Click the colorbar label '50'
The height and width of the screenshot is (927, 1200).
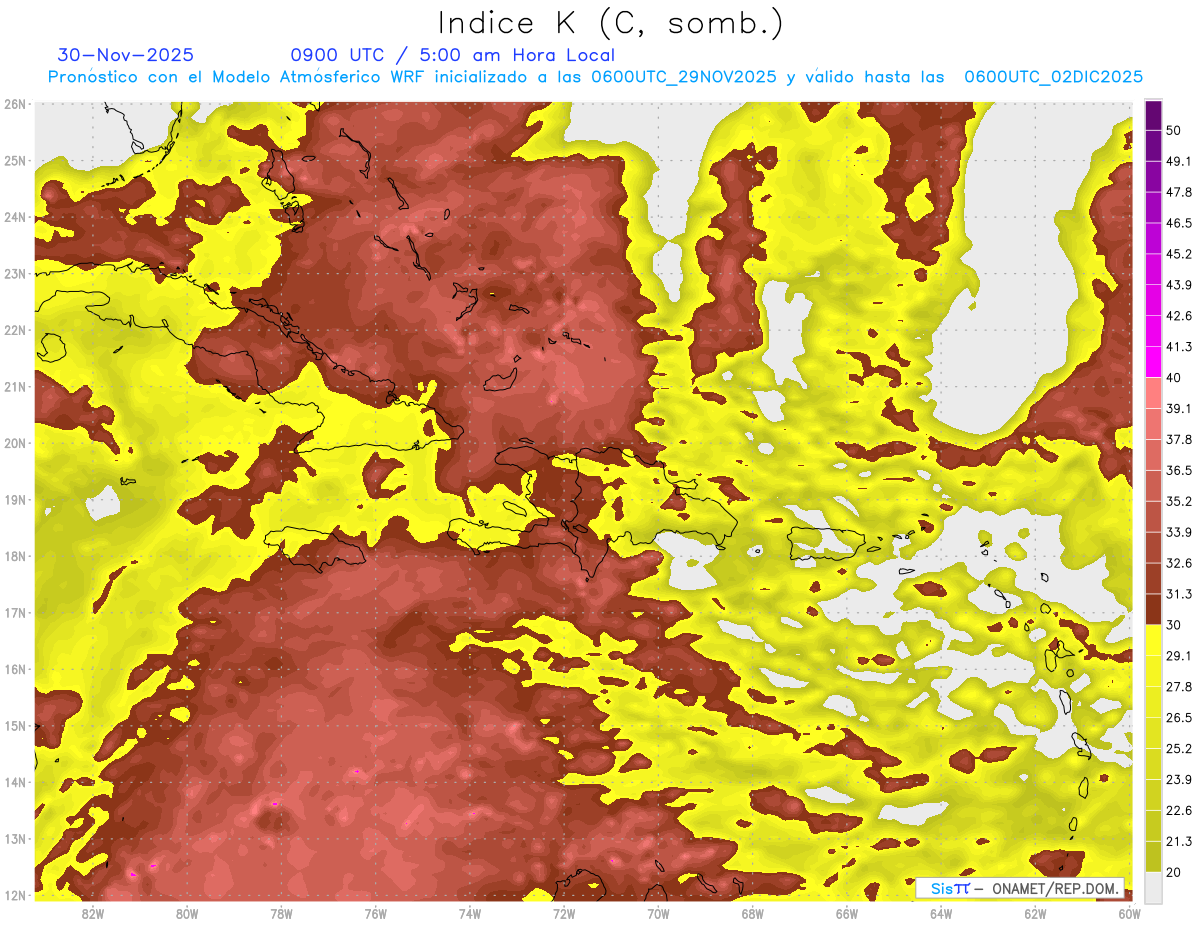[1174, 130]
